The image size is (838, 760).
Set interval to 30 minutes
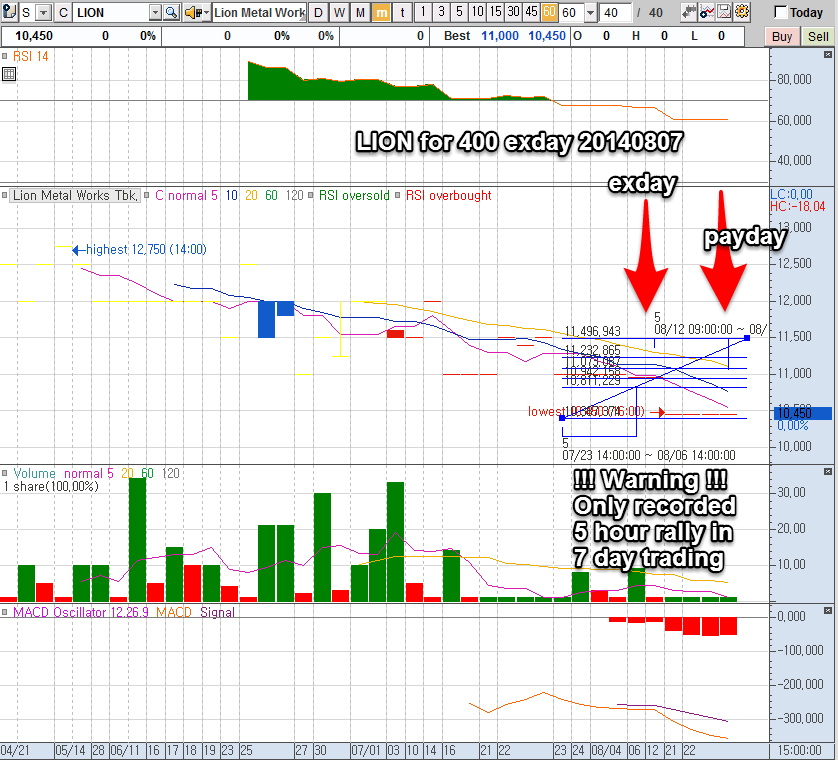[x=513, y=12]
